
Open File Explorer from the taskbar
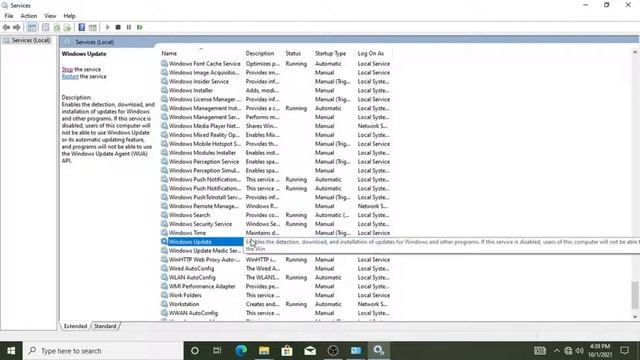[x=264, y=351]
